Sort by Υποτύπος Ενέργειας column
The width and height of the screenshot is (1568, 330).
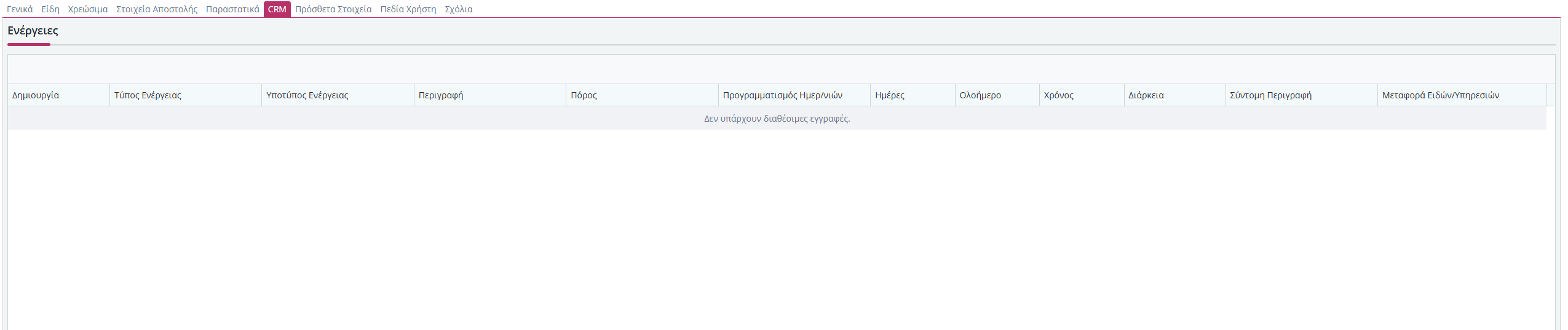(307, 95)
